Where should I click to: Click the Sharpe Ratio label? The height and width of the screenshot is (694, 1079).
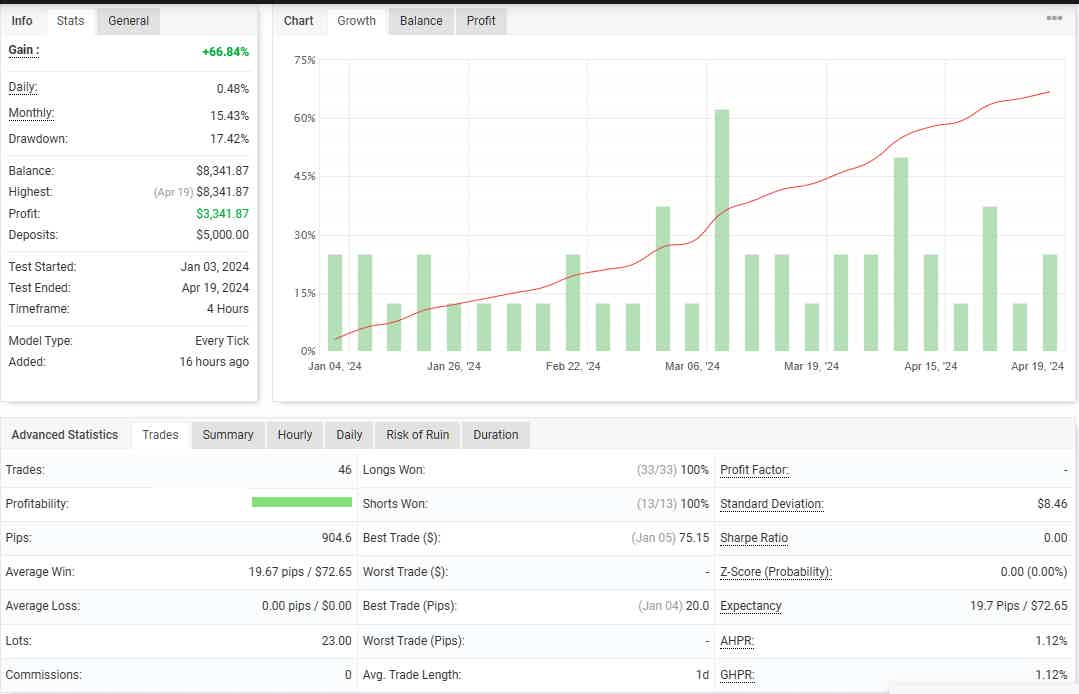pos(754,538)
